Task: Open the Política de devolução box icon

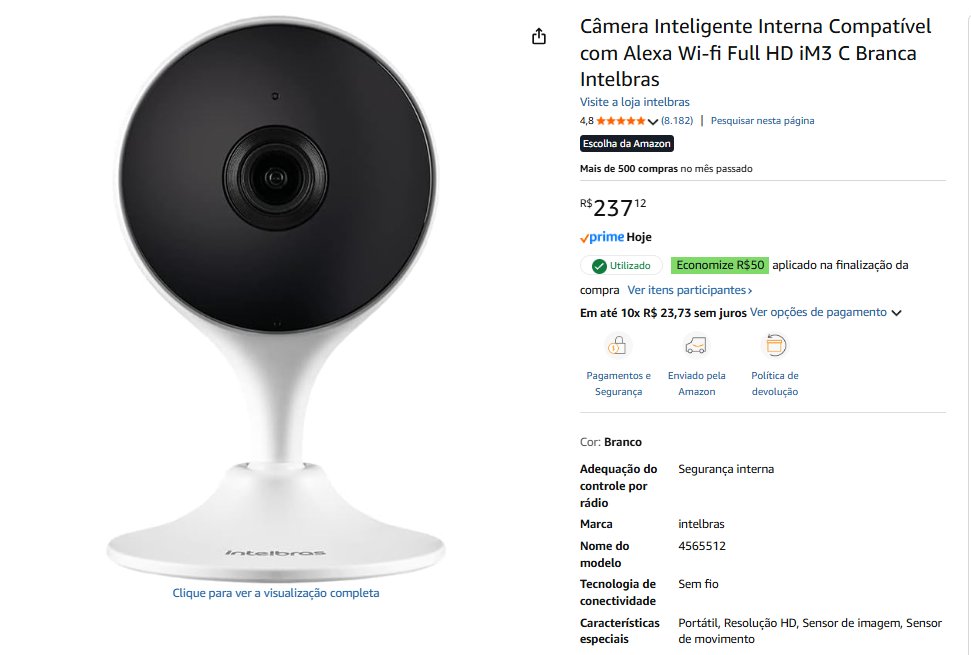Action: pos(775,345)
